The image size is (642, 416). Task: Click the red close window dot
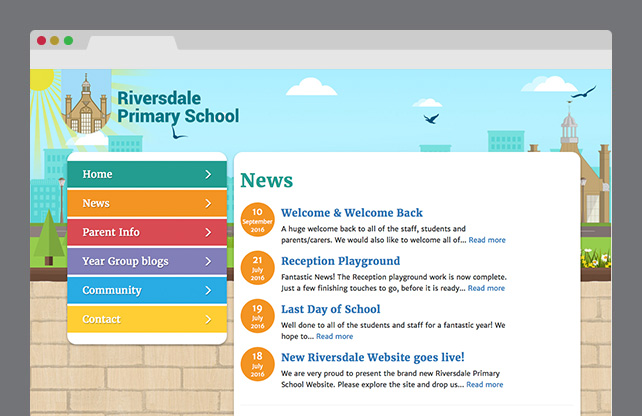point(42,41)
